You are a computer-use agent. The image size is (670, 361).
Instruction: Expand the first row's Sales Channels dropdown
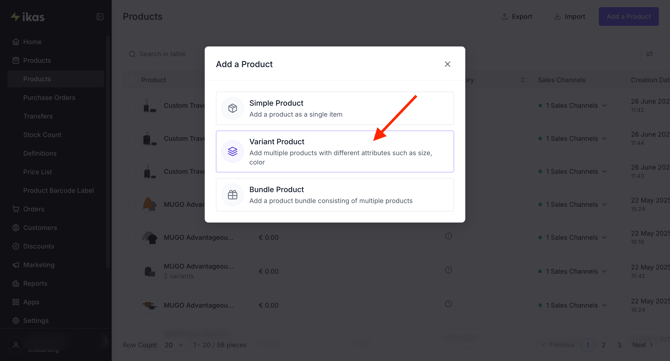(x=605, y=106)
